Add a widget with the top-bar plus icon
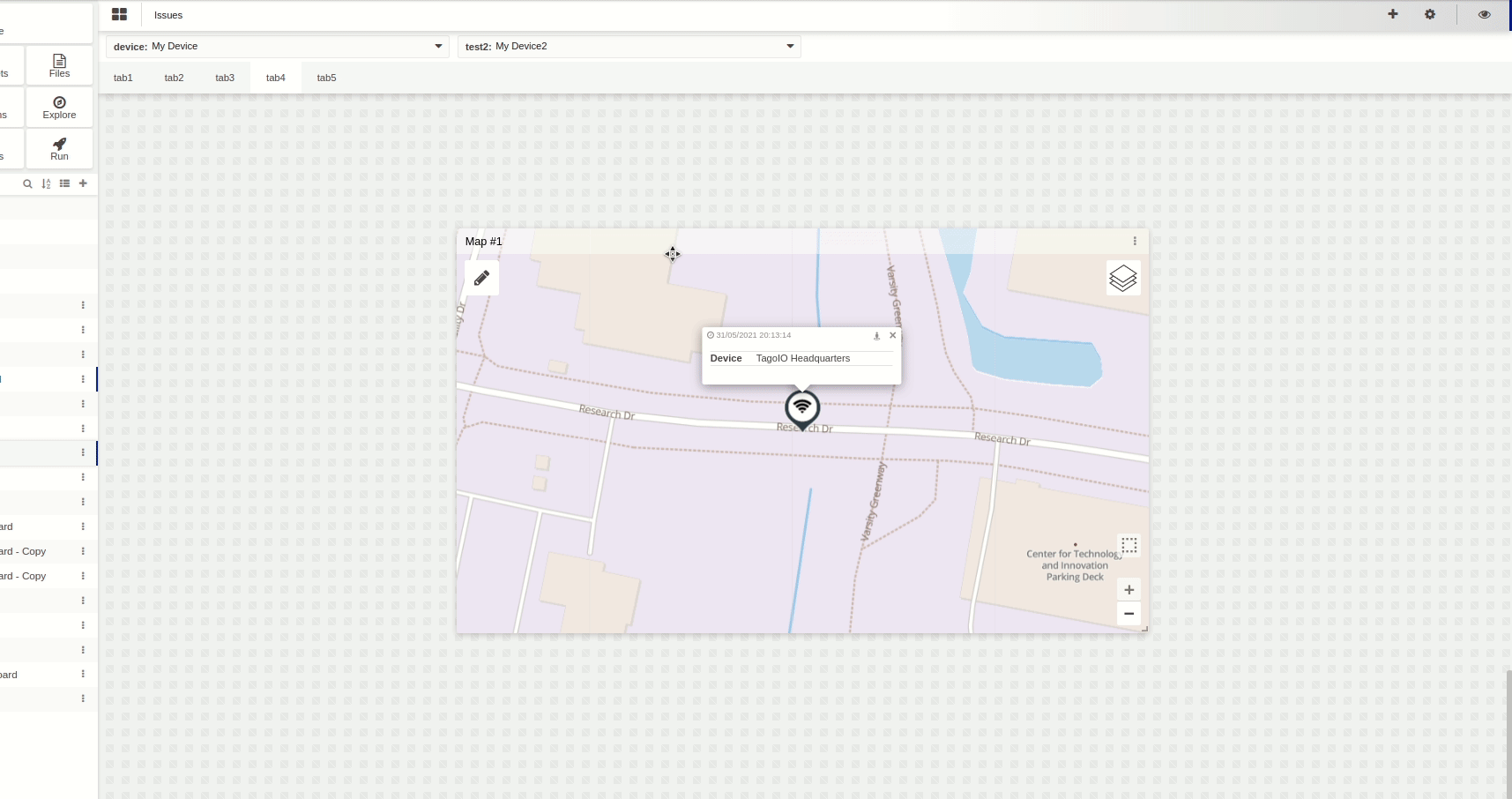The height and width of the screenshot is (799, 1512). coord(1393,14)
